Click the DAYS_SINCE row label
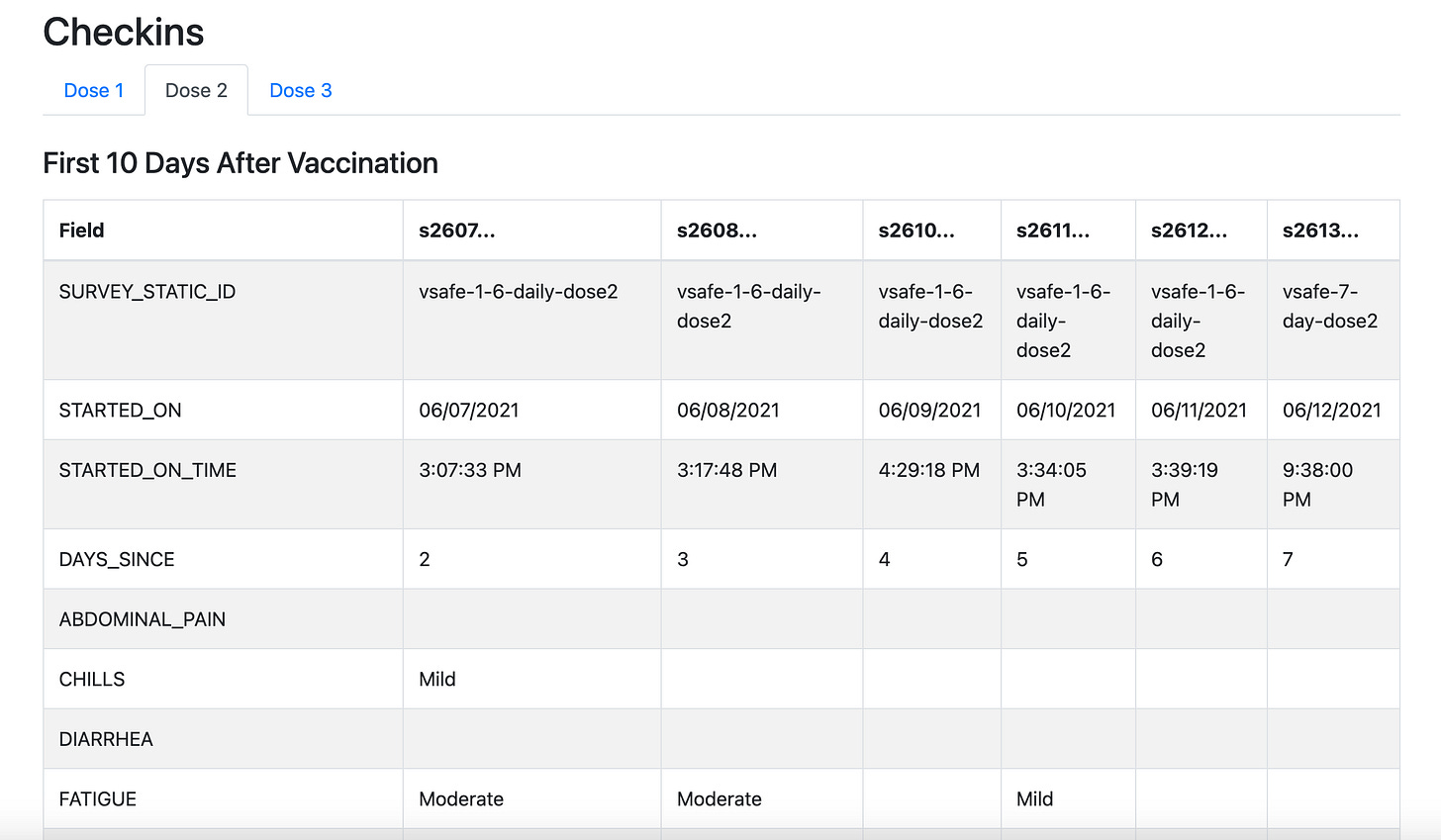The width and height of the screenshot is (1441, 840). [x=117, y=560]
